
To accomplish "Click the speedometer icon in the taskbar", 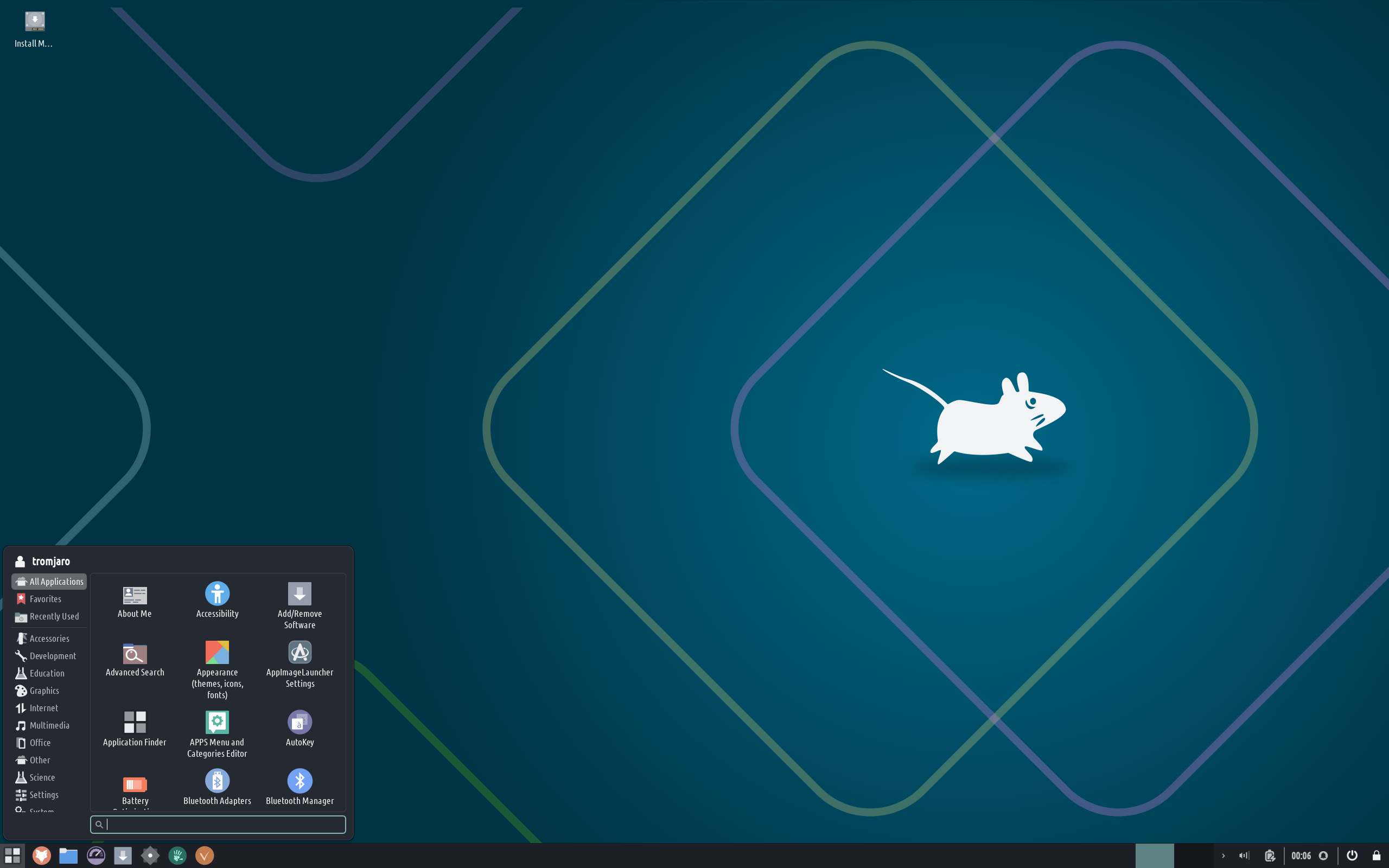I will click(x=96, y=856).
